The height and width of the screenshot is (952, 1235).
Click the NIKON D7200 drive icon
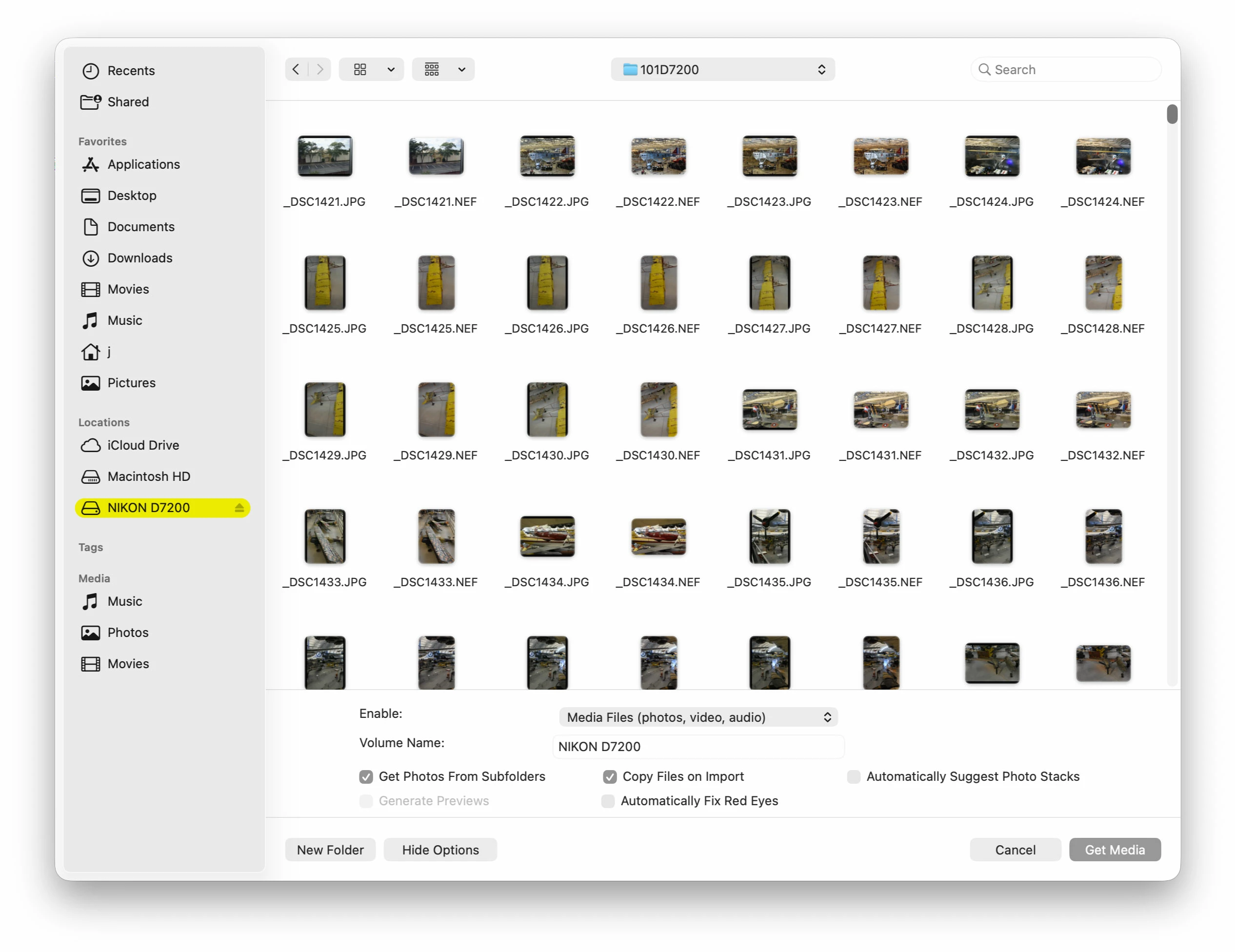coord(90,508)
